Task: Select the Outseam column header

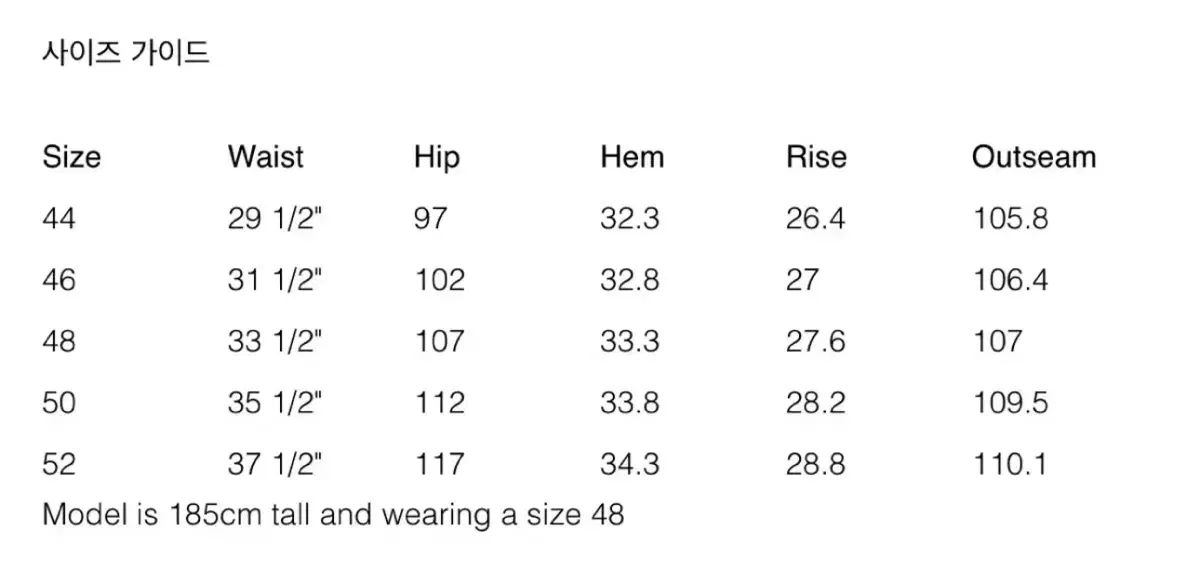Action: click(x=1033, y=157)
